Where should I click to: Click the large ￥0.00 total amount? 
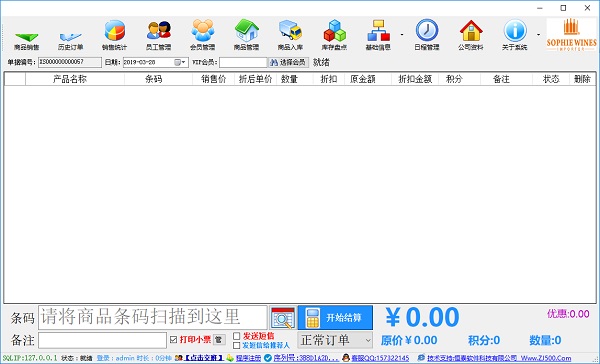(x=422, y=317)
